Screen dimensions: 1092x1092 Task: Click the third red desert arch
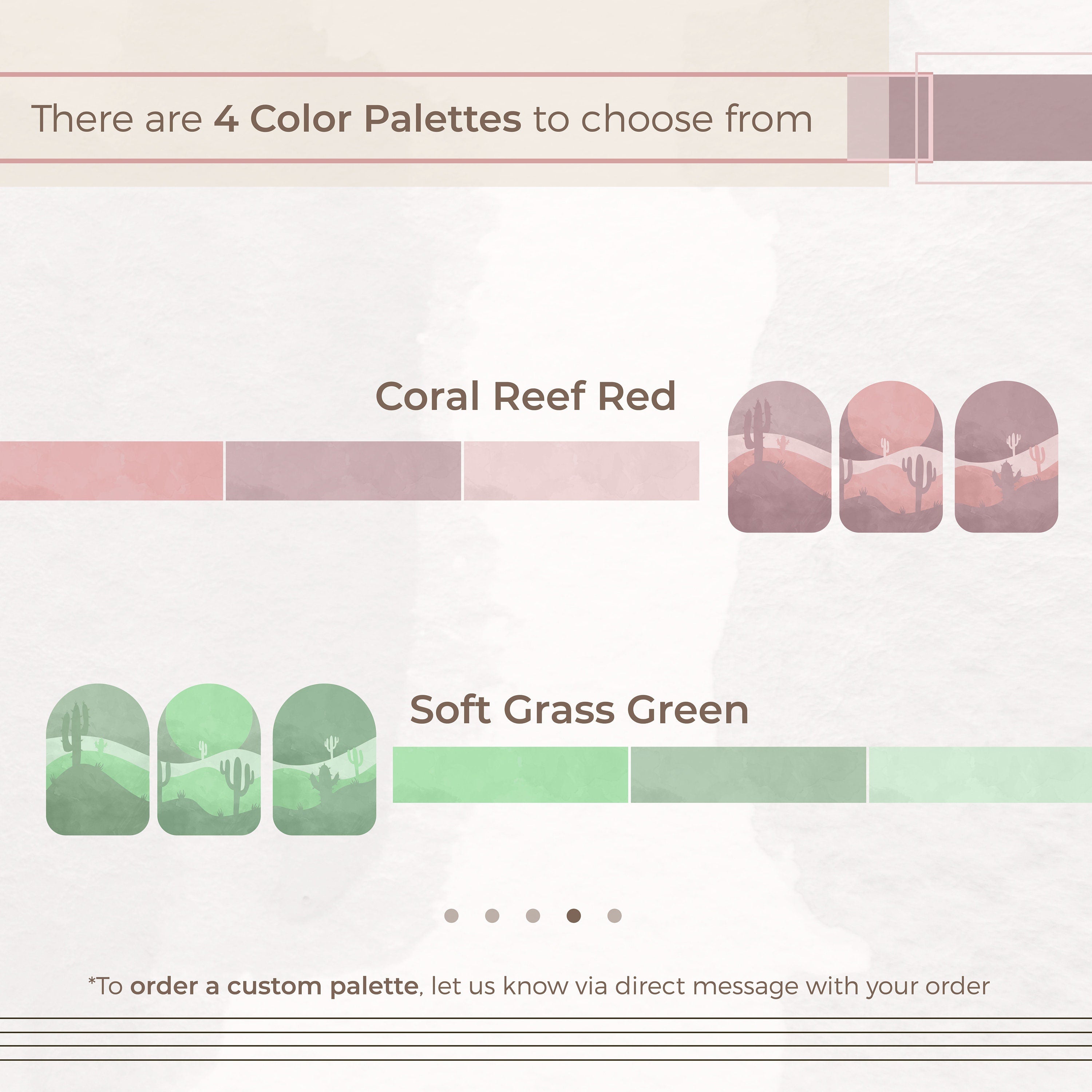(1006, 457)
